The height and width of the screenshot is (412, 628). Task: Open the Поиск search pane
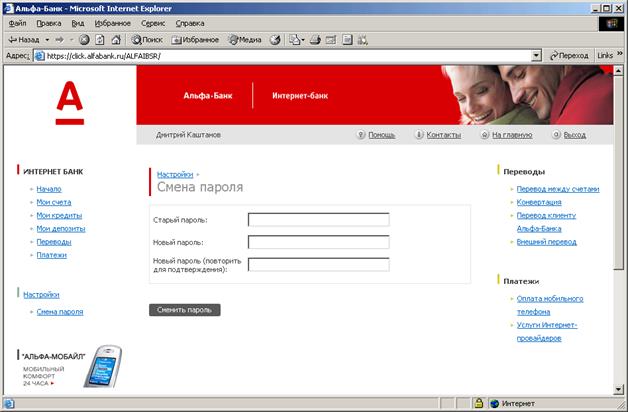click(x=147, y=40)
